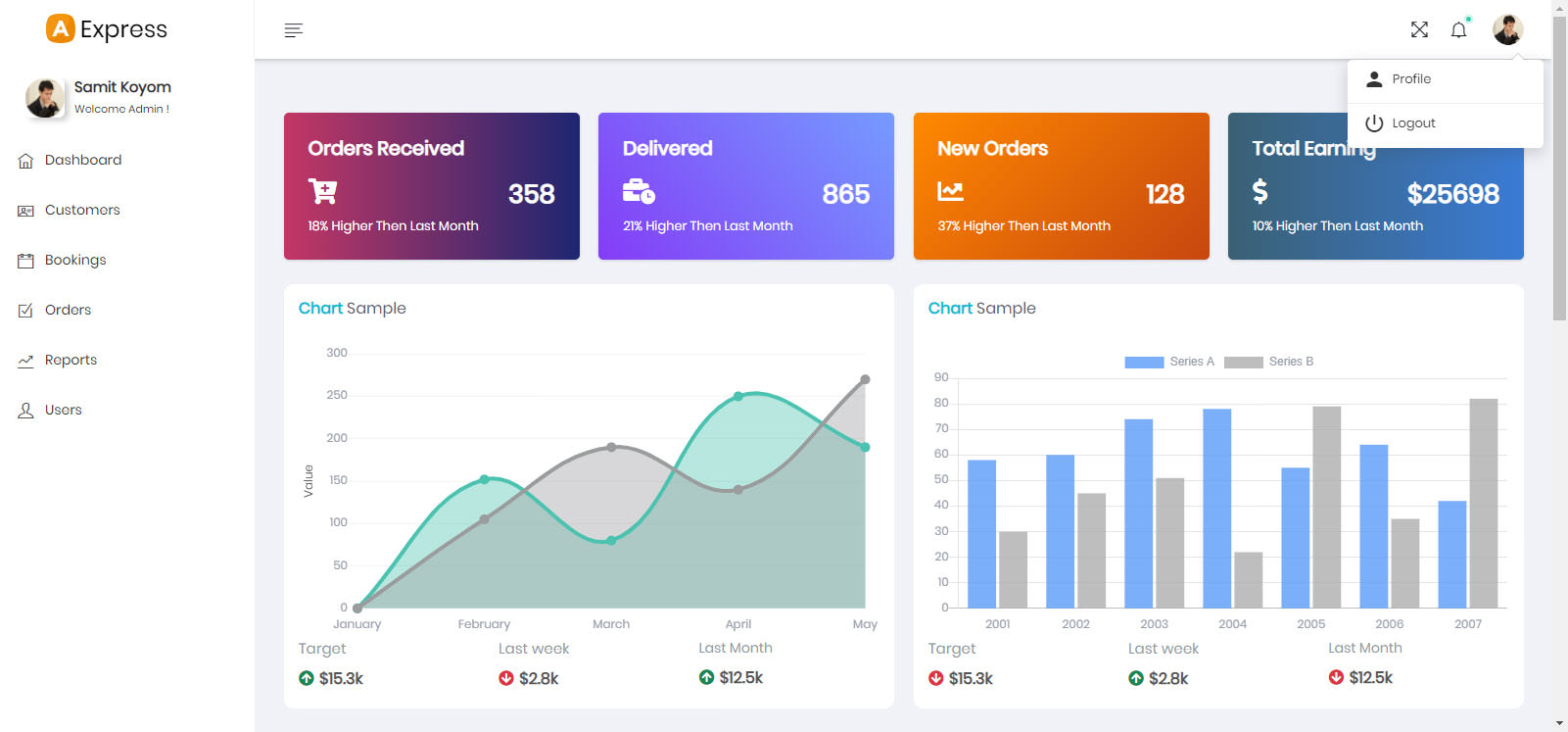Click green up arrow beside line chart Target $15.3k
The width and height of the screenshot is (1568, 732).
(x=307, y=678)
